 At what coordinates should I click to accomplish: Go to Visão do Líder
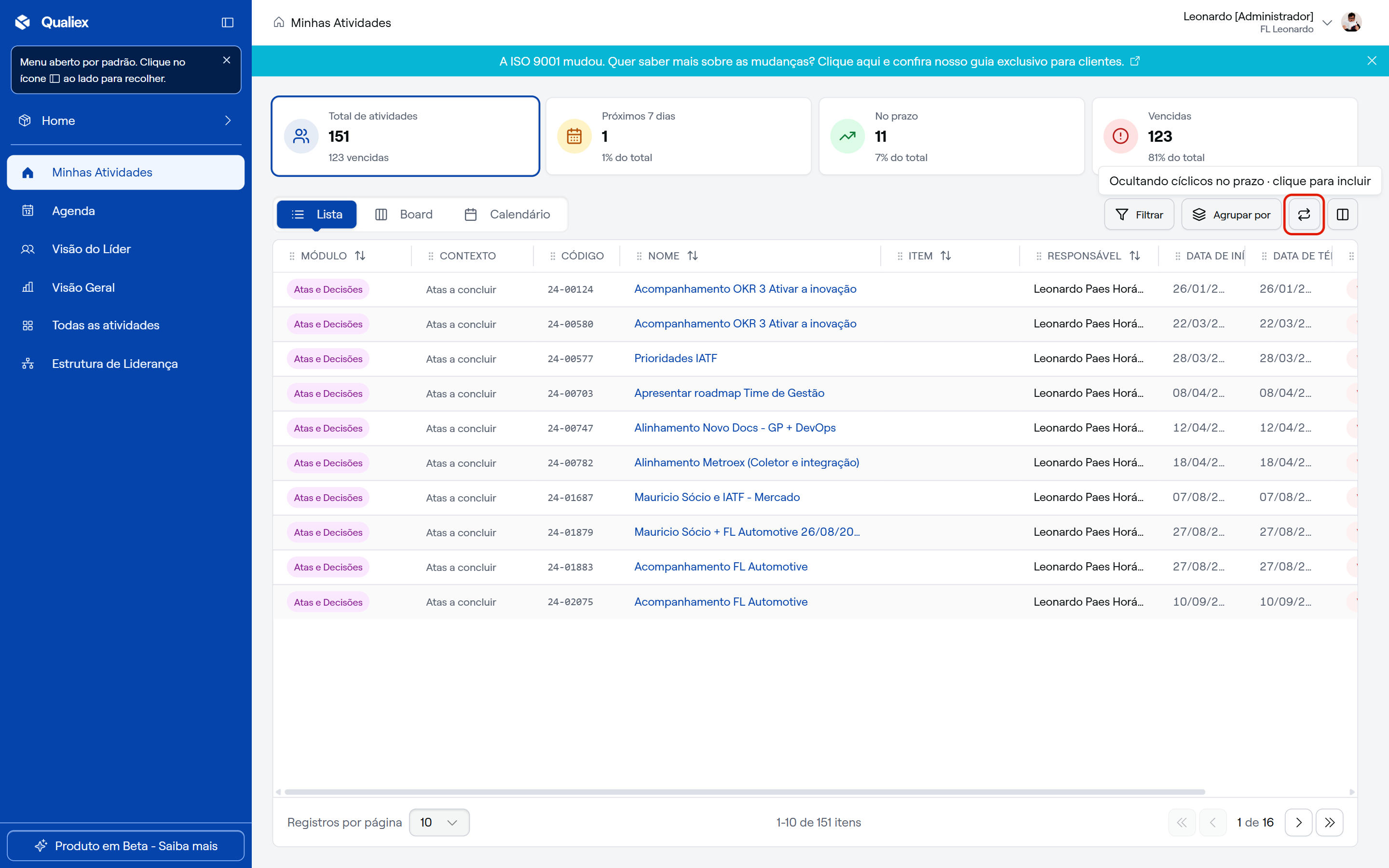pos(126,249)
